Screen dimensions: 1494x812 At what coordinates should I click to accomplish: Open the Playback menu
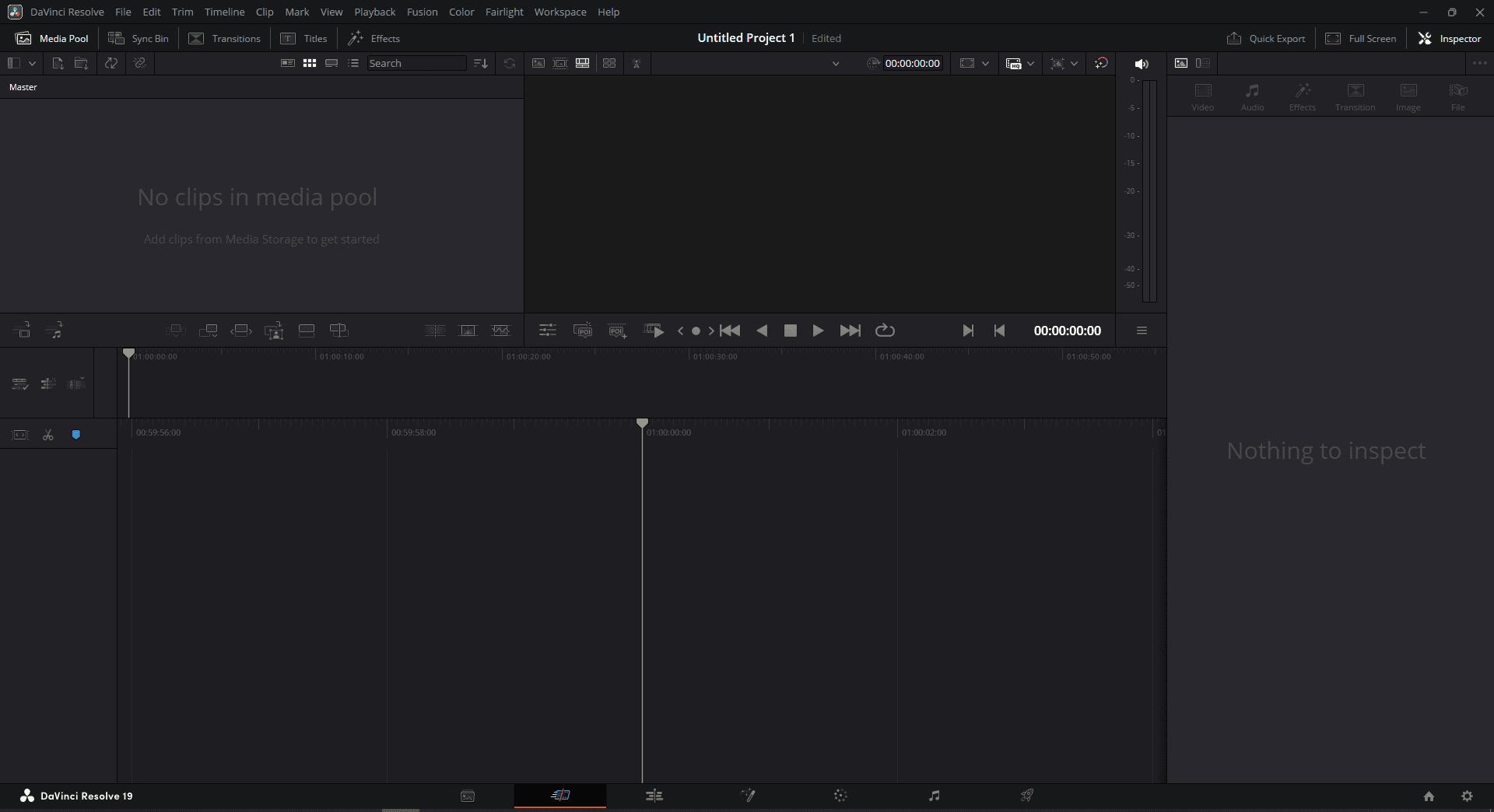point(374,12)
